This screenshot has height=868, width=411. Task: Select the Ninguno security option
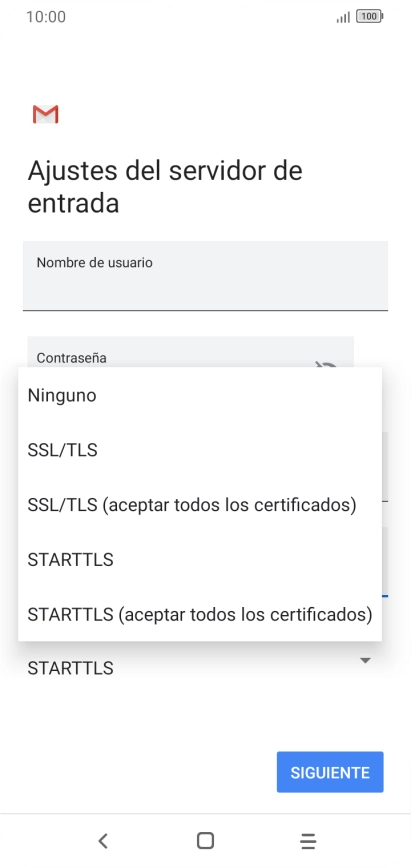[x=200, y=395]
